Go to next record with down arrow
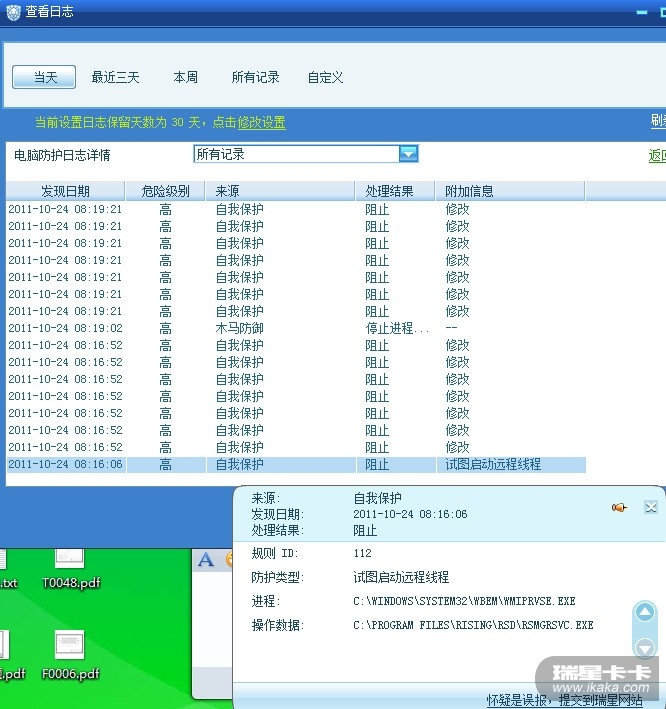This screenshot has height=709, width=666. point(645,648)
